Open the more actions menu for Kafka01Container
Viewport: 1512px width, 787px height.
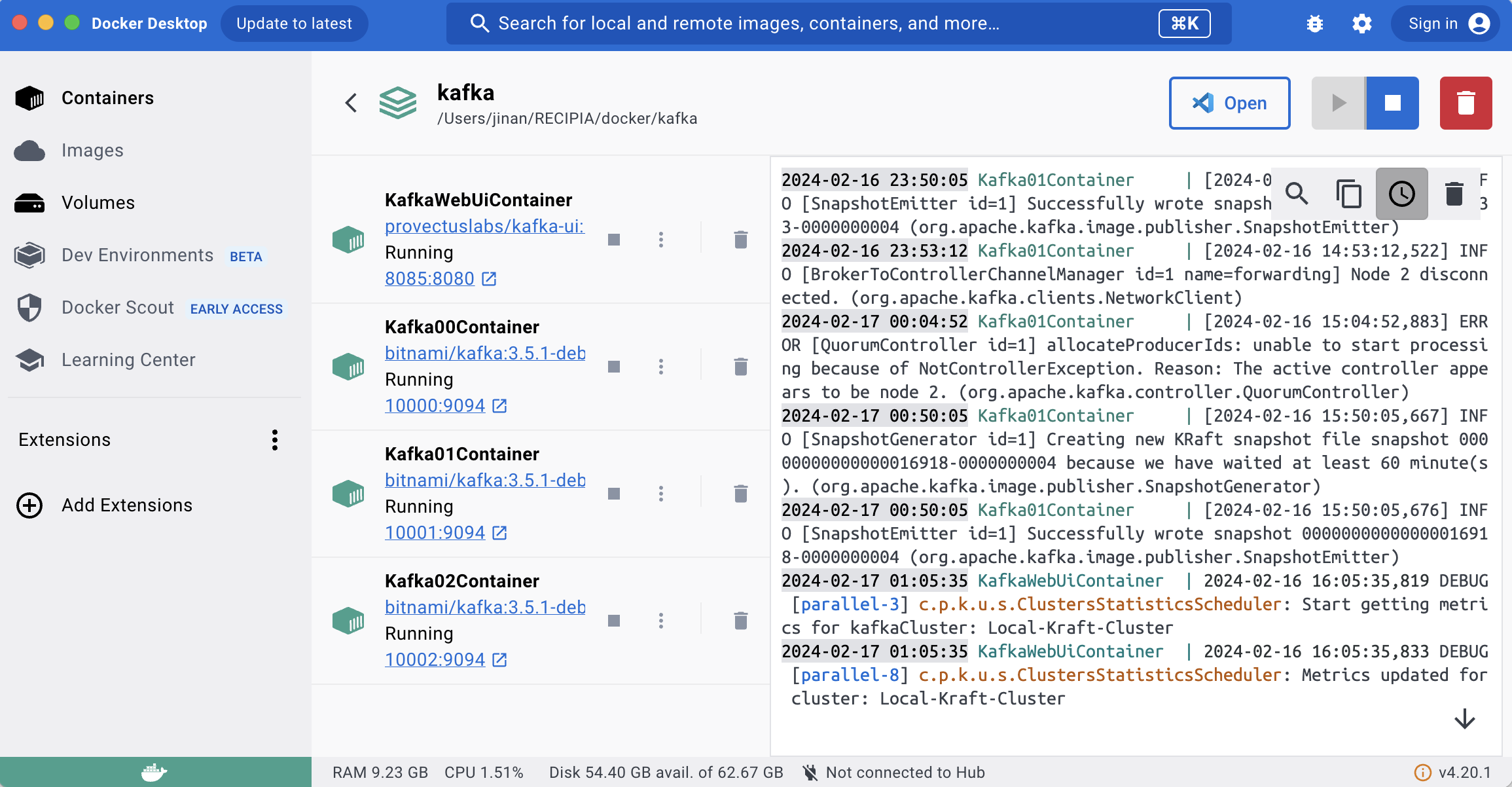[661, 494]
